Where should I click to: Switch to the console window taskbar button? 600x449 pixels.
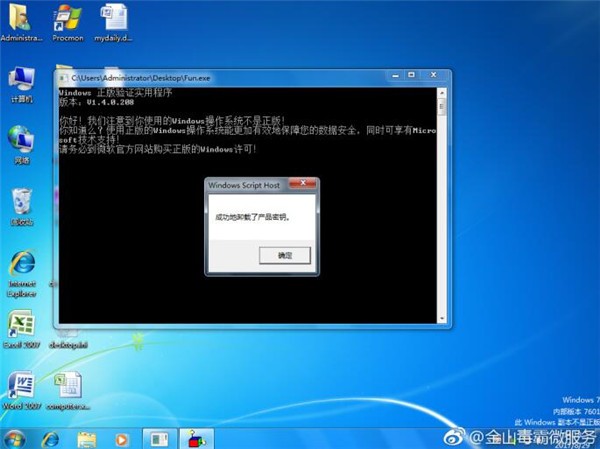click(x=160, y=439)
